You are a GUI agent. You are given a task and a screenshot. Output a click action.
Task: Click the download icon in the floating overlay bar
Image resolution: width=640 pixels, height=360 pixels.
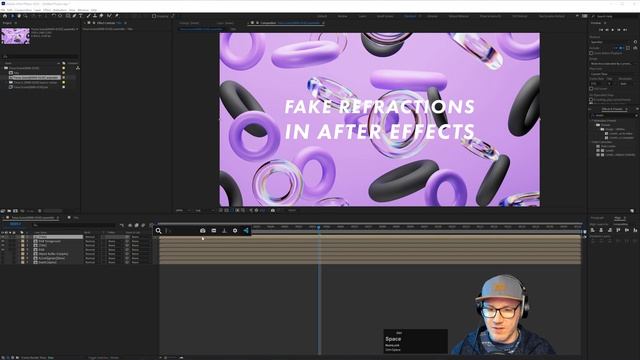tap(224, 231)
